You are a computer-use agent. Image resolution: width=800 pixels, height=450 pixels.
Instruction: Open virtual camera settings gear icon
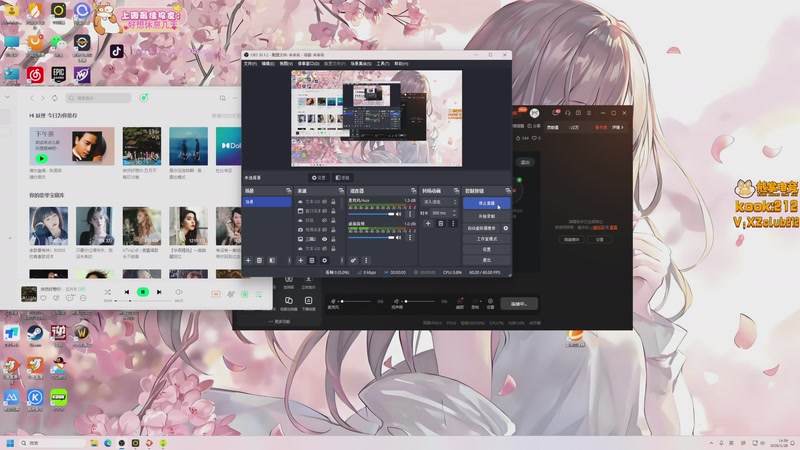[506, 228]
